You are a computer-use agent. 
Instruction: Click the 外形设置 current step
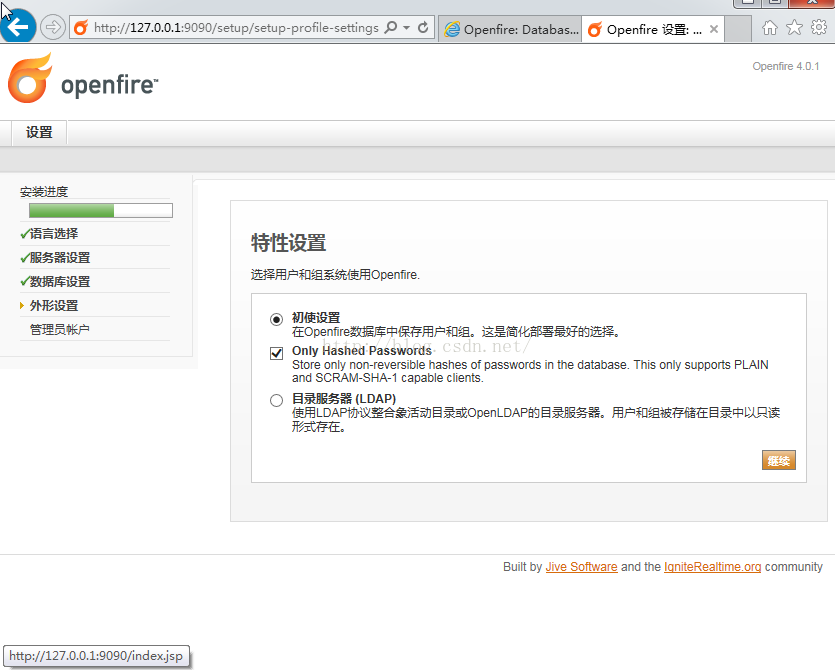[x=54, y=306]
